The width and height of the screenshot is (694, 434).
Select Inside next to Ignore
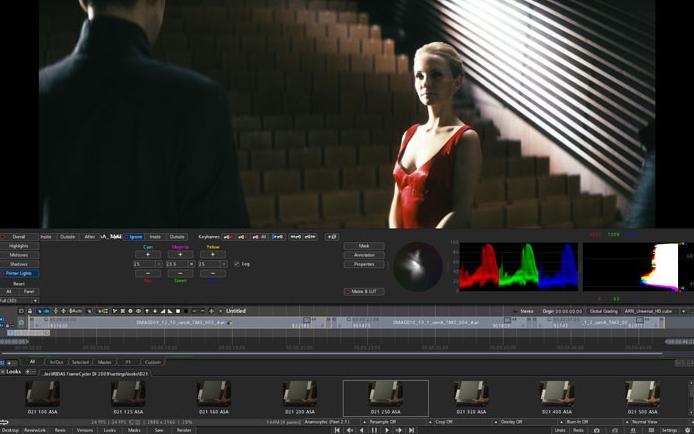pyautogui.click(x=155, y=237)
